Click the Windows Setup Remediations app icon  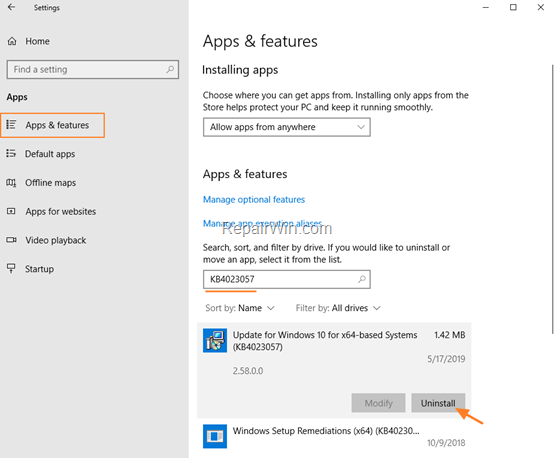(215, 436)
